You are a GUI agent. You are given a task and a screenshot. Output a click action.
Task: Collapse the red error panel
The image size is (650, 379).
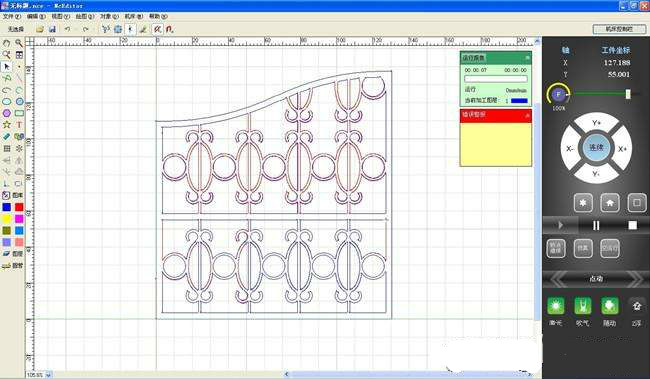[527, 115]
